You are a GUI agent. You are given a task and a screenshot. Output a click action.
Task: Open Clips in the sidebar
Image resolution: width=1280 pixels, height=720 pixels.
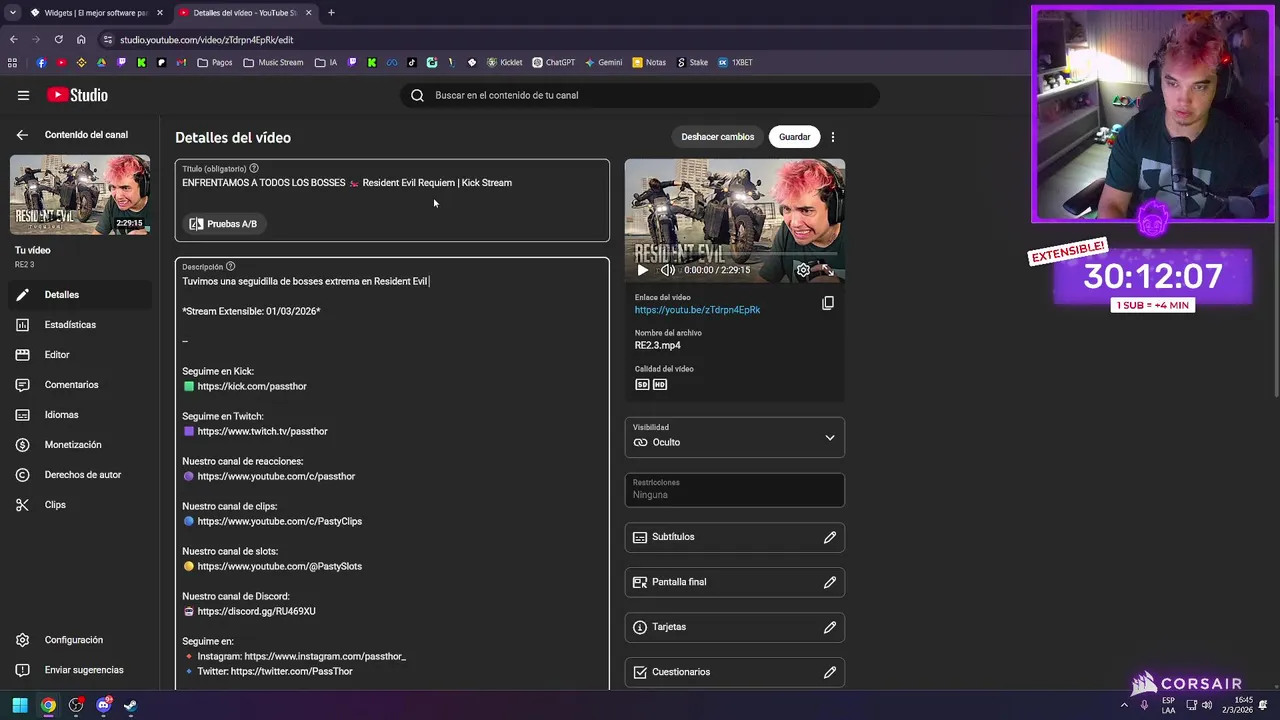pyautogui.click(x=80, y=505)
